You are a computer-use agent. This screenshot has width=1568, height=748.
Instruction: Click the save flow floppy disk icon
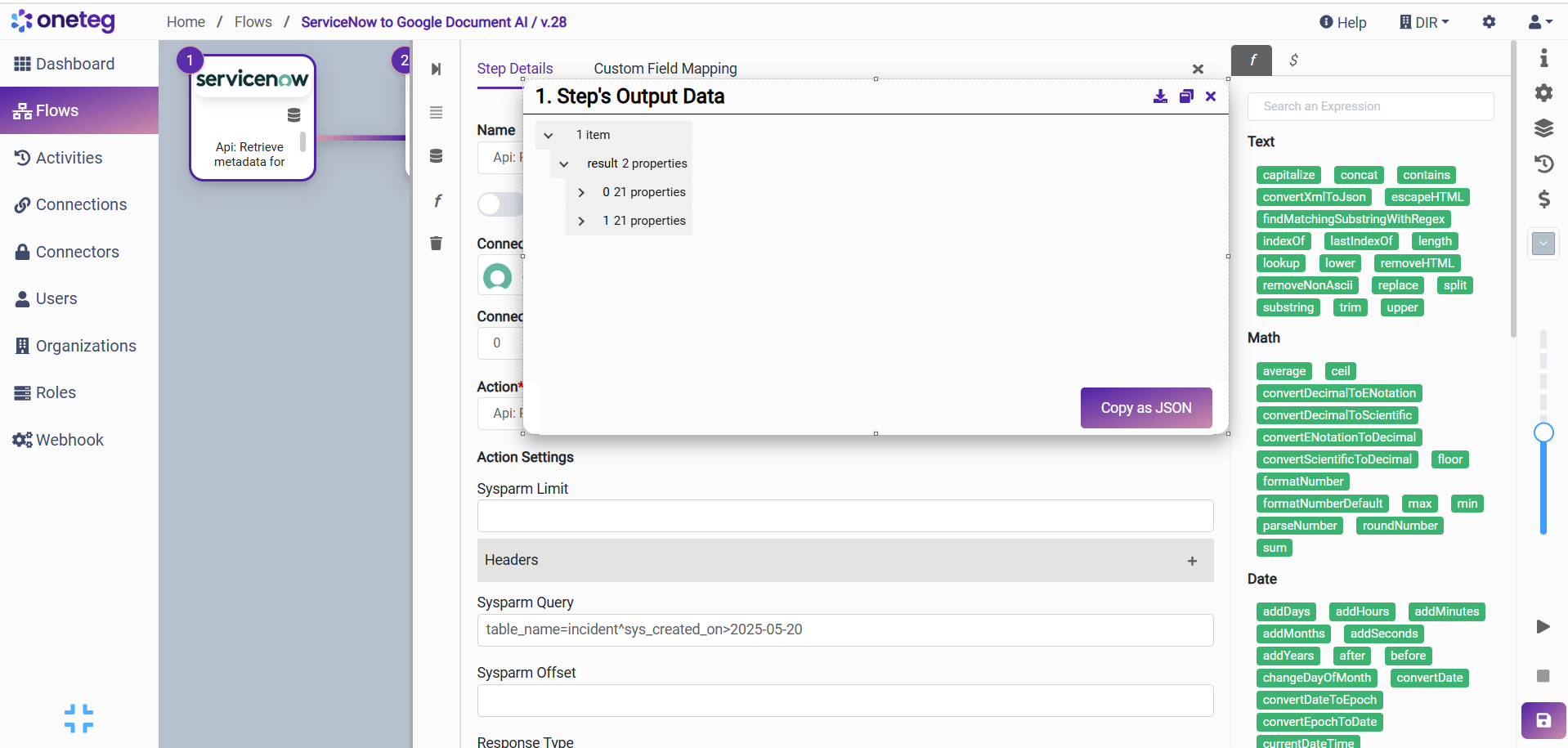[x=1543, y=720]
